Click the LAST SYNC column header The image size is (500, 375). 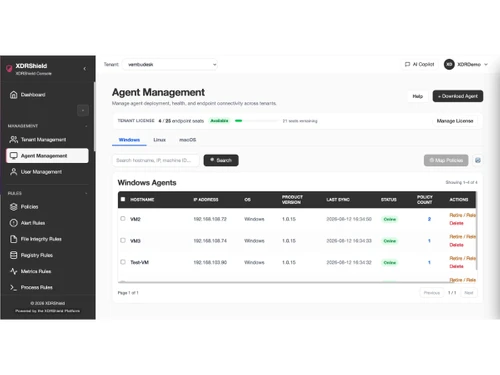tap(338, 200)
